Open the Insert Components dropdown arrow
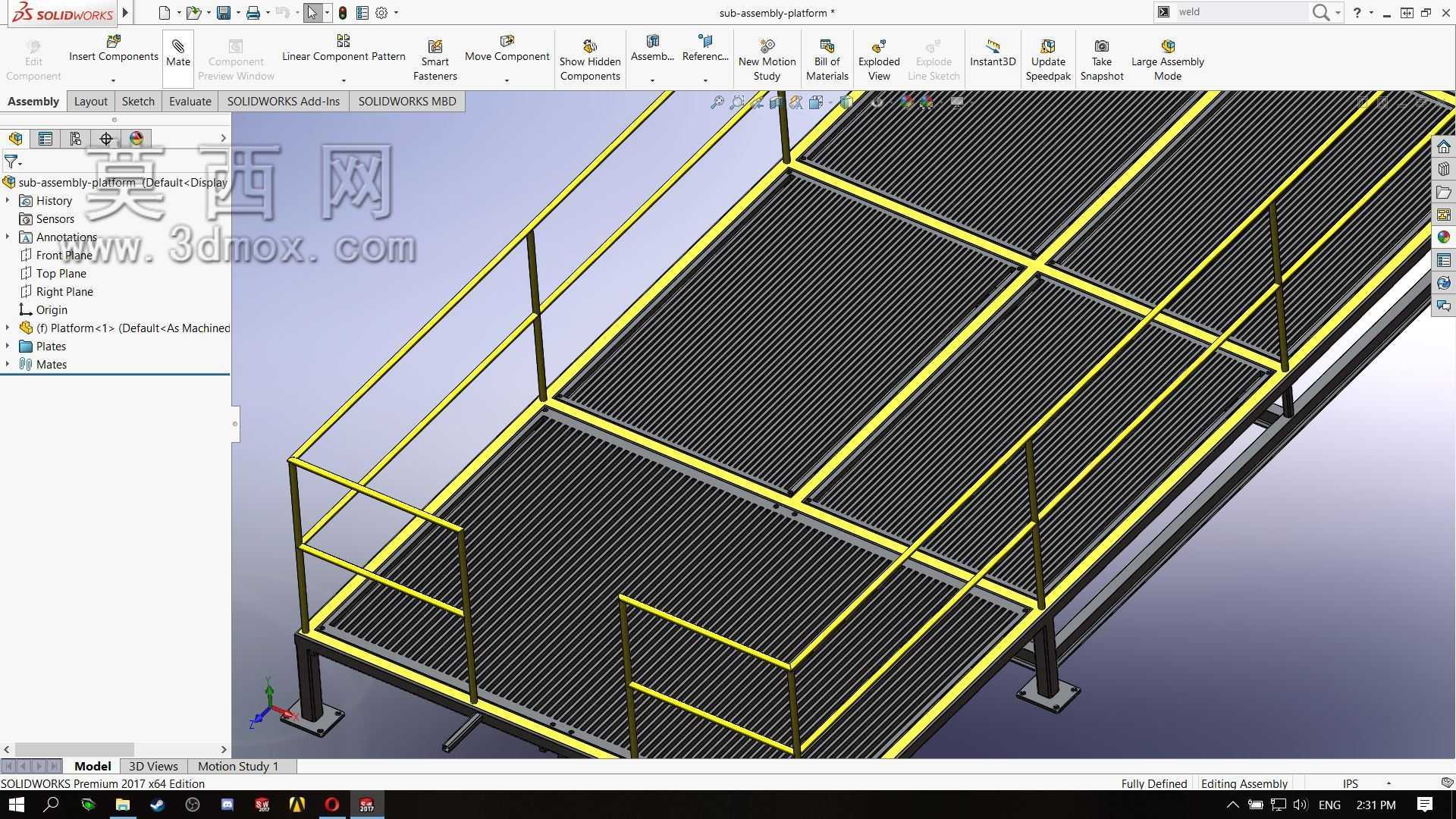Viewport: 1456px width, 819px height. tap(113, 80)
